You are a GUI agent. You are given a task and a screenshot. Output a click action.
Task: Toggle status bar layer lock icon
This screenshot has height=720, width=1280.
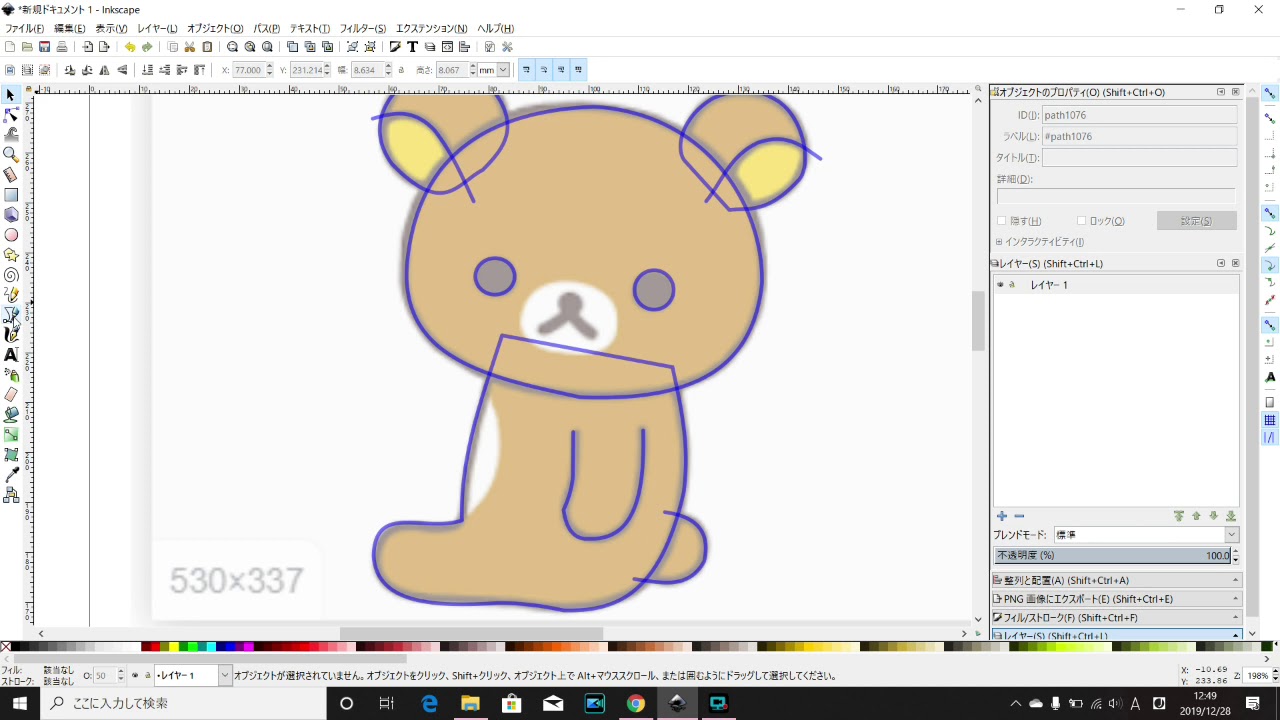pyautogui.click(x=148, y=676)
